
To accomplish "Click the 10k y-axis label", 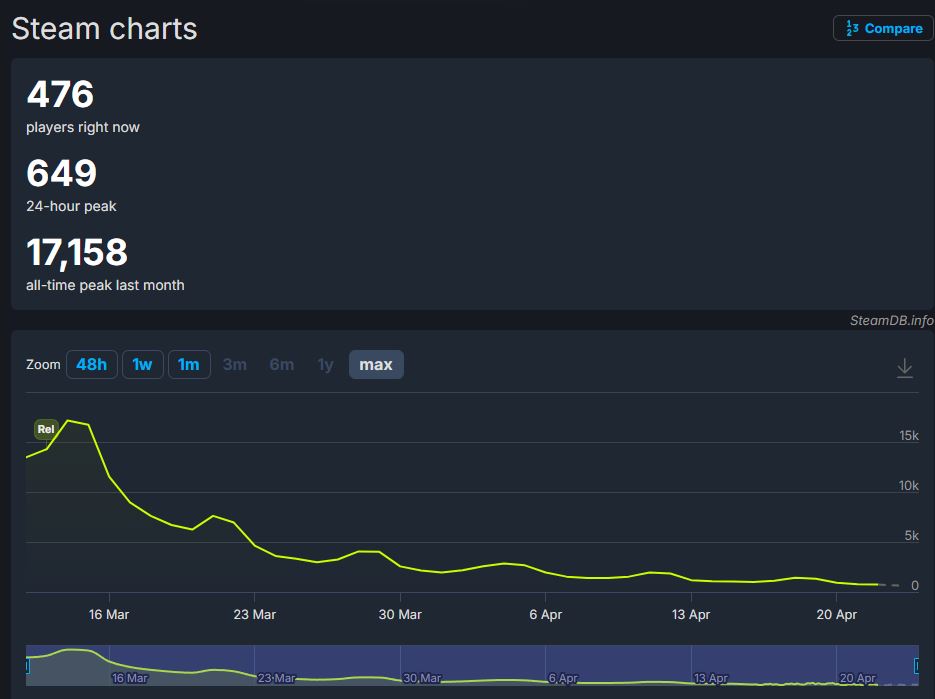I will [x=909, y=486].
